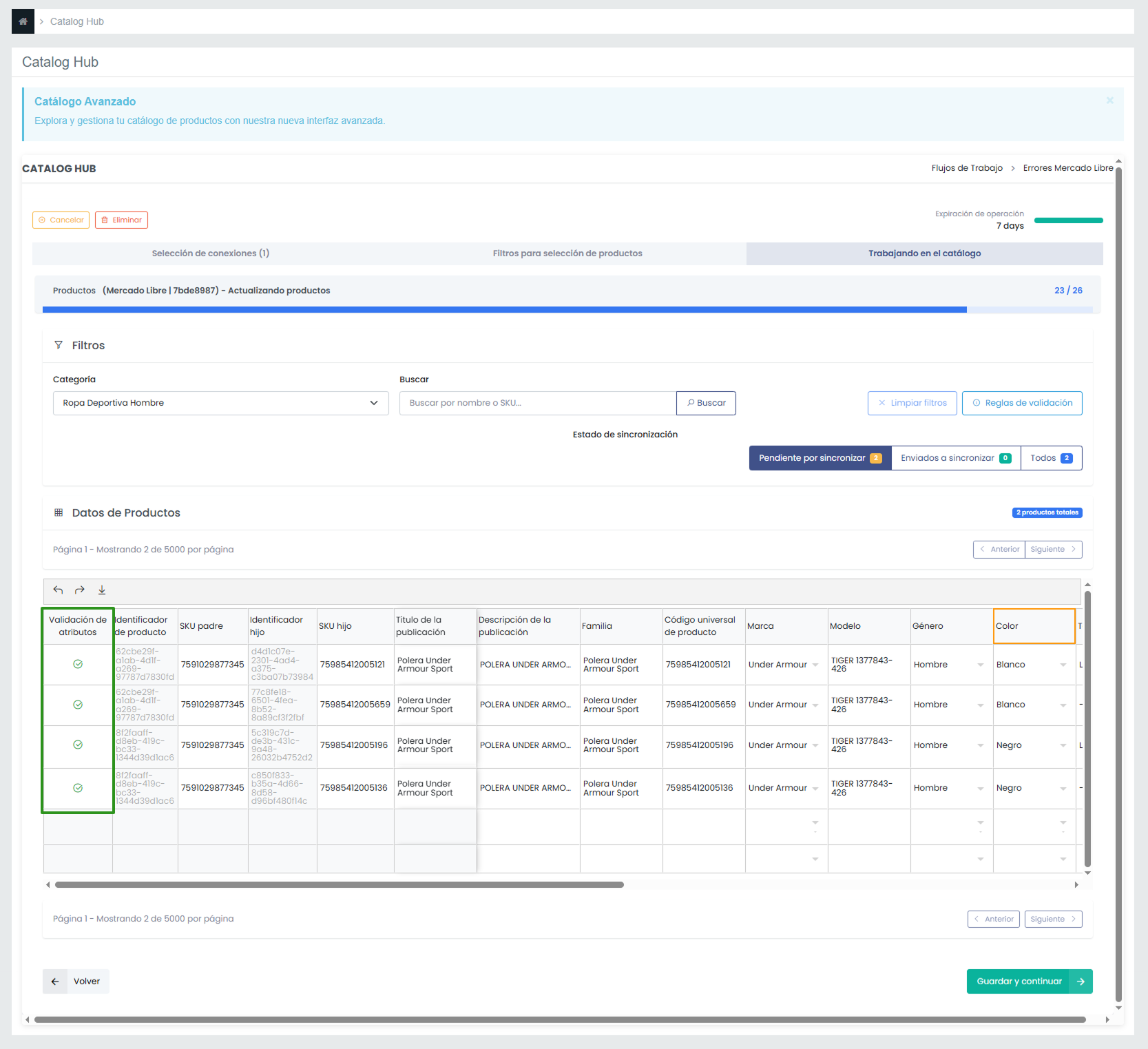Screen dimensions: 1148x1049
Task: Open the Color dropdown in first row
Action: pos(1063,665)
